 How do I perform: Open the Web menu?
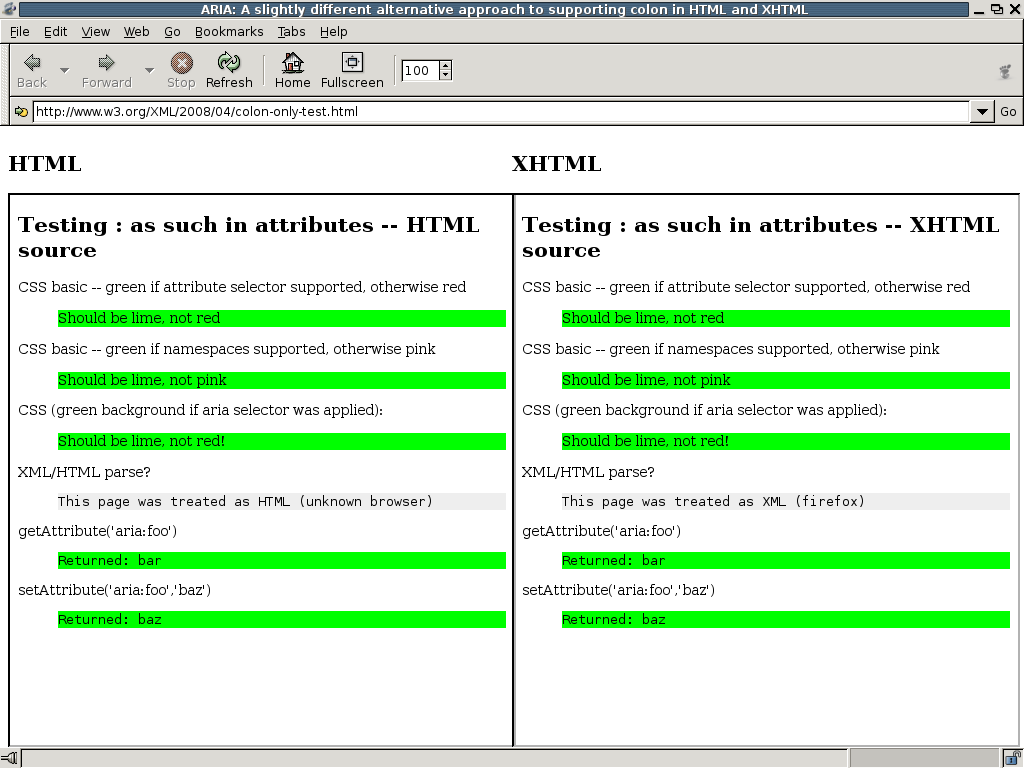tap(136, 31)
